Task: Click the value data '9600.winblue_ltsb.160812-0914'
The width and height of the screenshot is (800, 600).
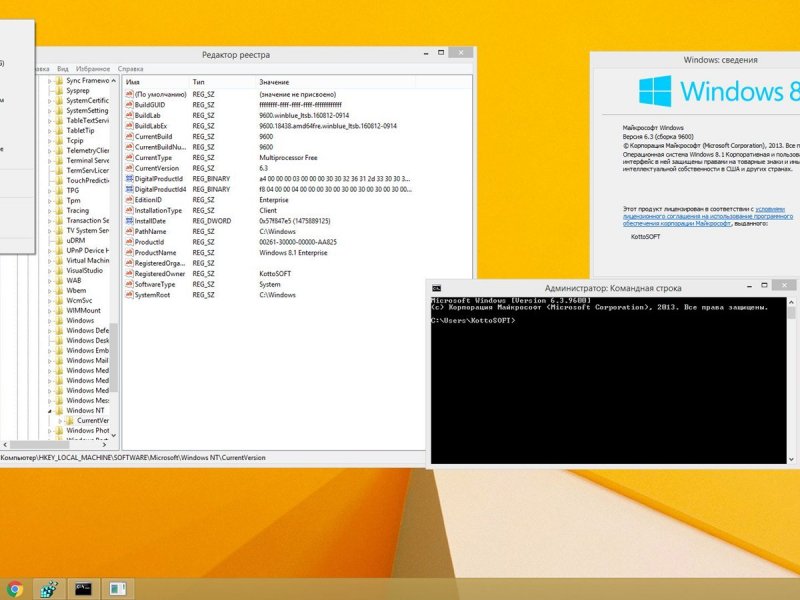Action: click(304, 115)
